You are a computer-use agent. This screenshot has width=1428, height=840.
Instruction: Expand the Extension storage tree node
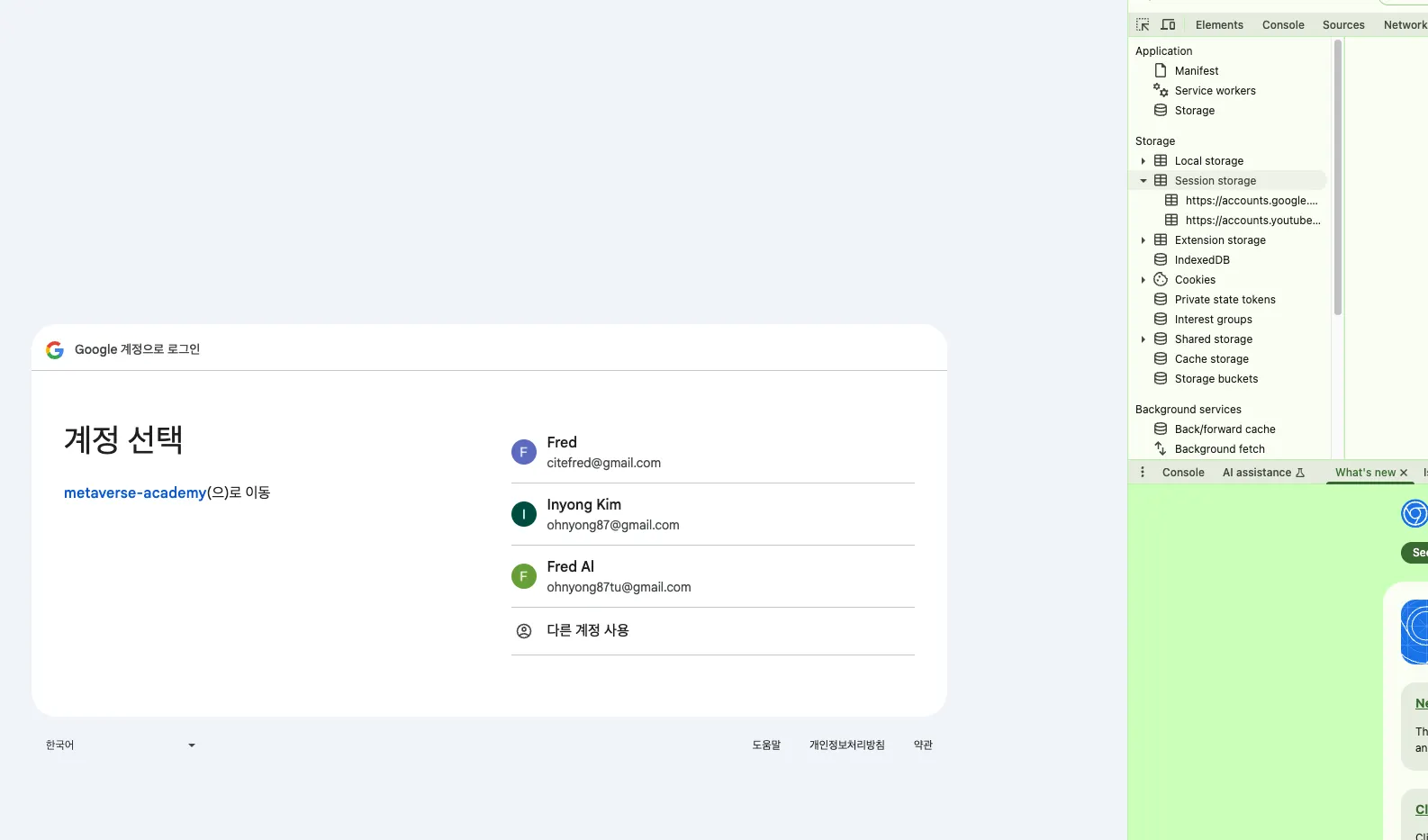(1143, 240)
